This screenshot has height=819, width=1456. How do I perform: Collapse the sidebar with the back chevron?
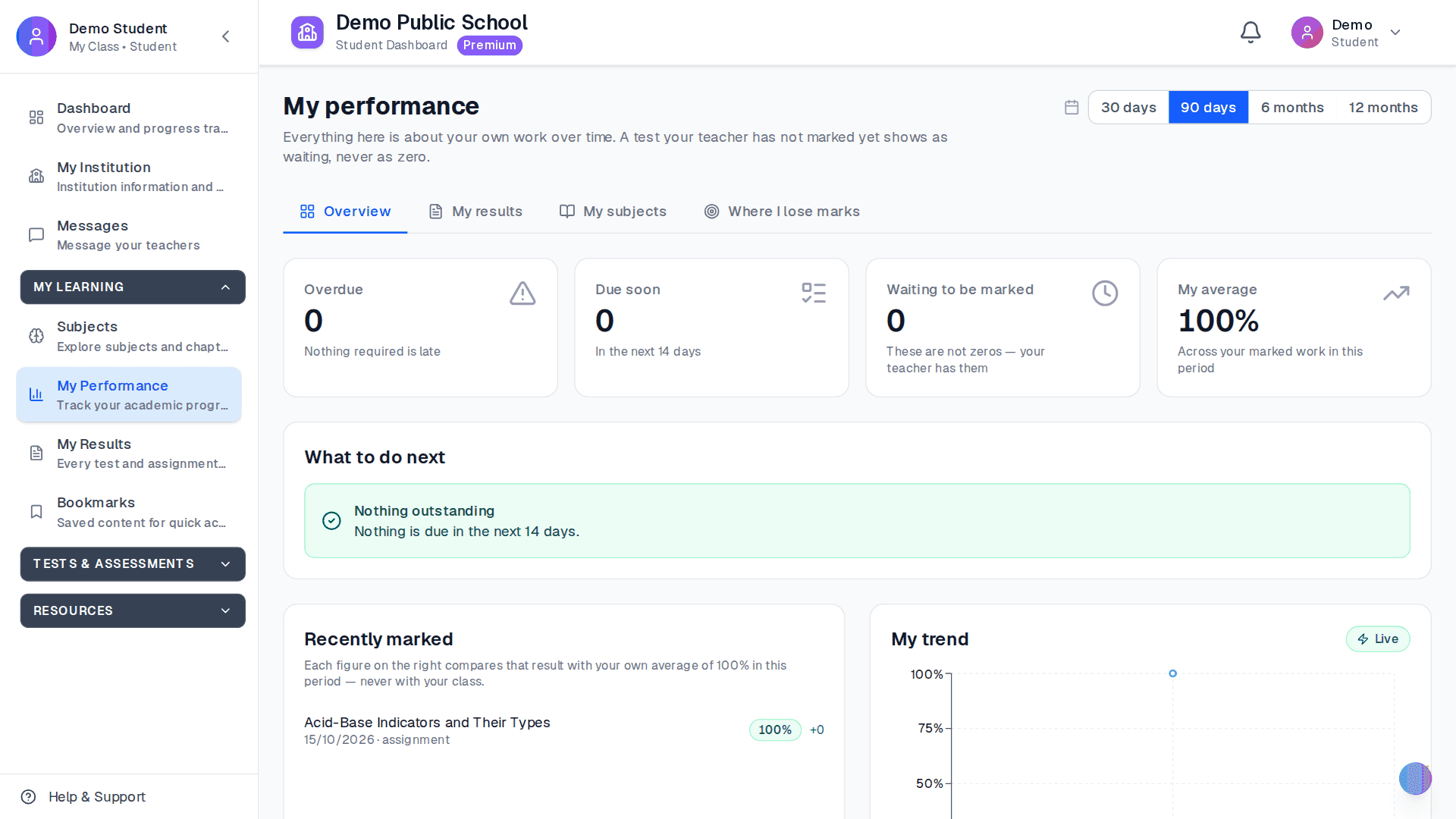[x=225, y=36]
